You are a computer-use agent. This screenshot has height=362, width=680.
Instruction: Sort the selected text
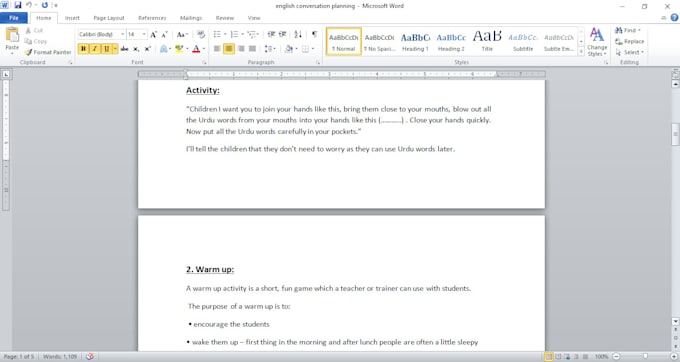pos(298,34)
